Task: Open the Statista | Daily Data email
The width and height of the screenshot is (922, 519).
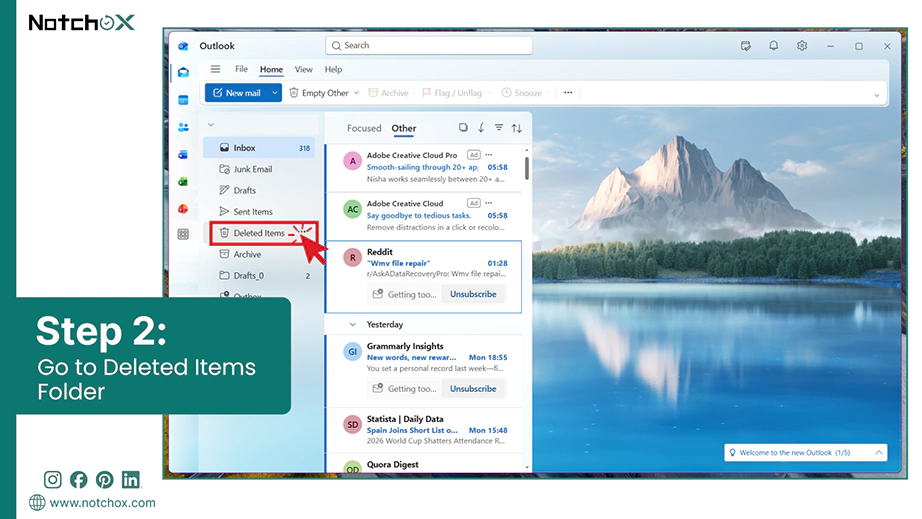Action: (x=423, y=430)
